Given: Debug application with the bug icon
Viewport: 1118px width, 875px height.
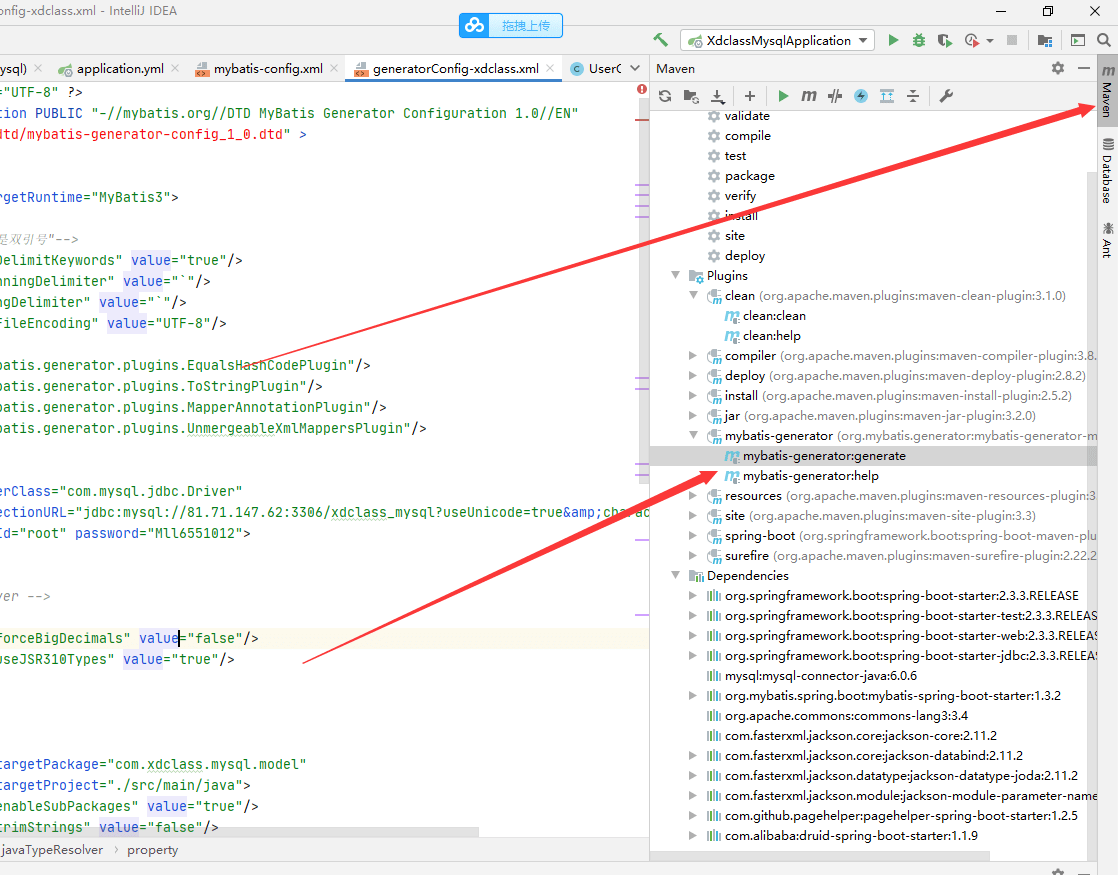Looking at the screenshot, I should point(919,41).
